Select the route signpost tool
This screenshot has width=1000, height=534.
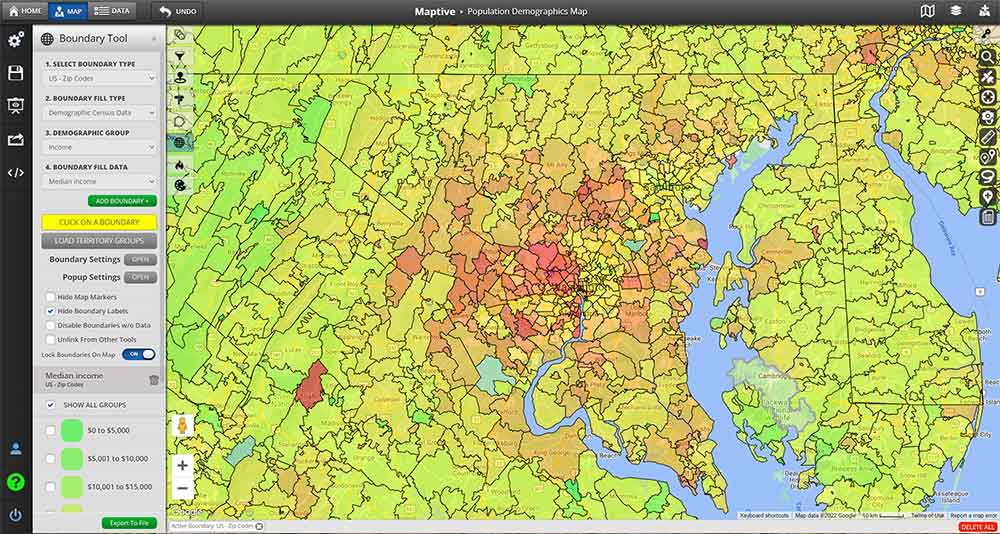point(180,100)
